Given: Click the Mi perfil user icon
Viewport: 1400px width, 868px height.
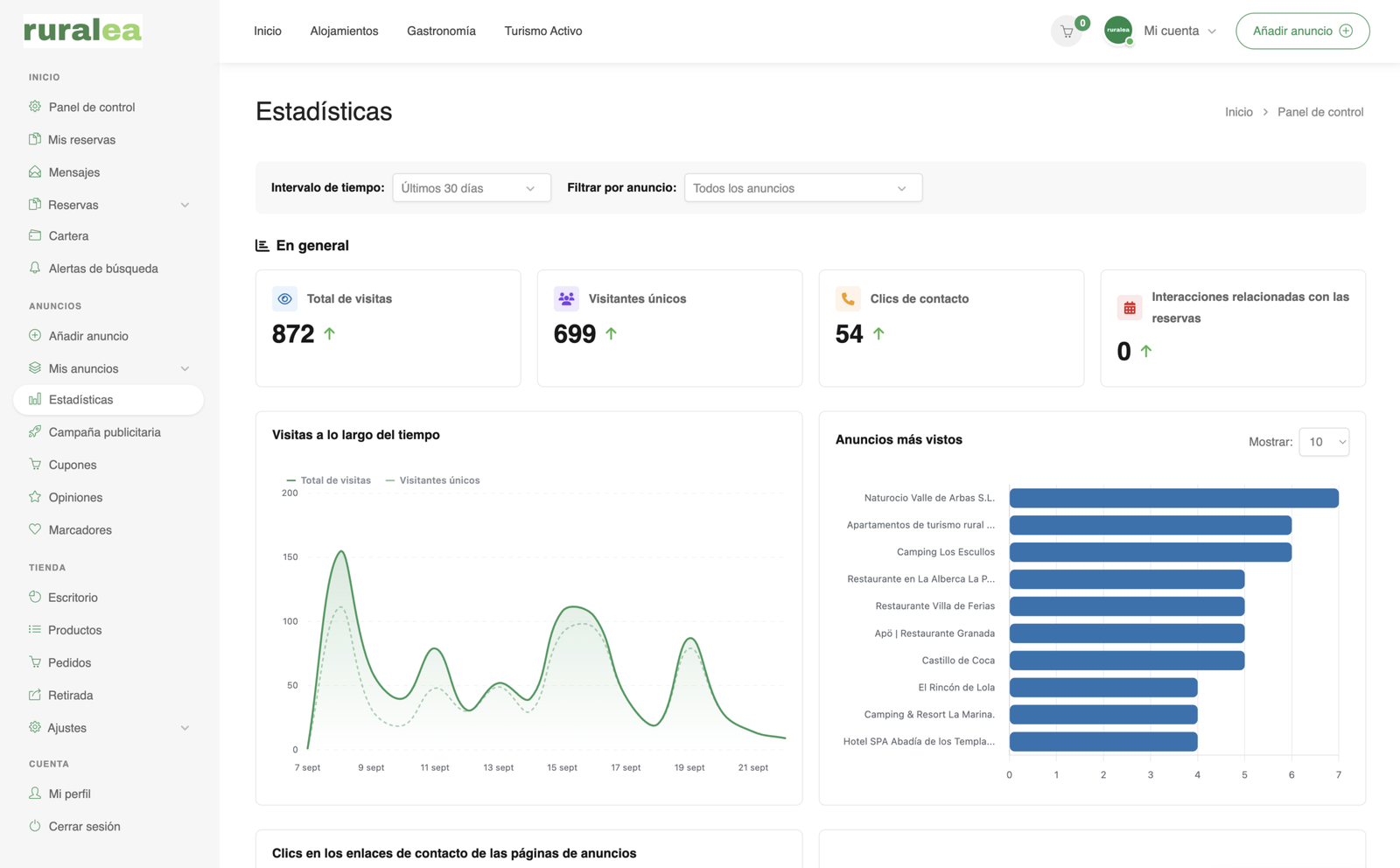Looking at the screenshot, I should click(x=35, y=793).
